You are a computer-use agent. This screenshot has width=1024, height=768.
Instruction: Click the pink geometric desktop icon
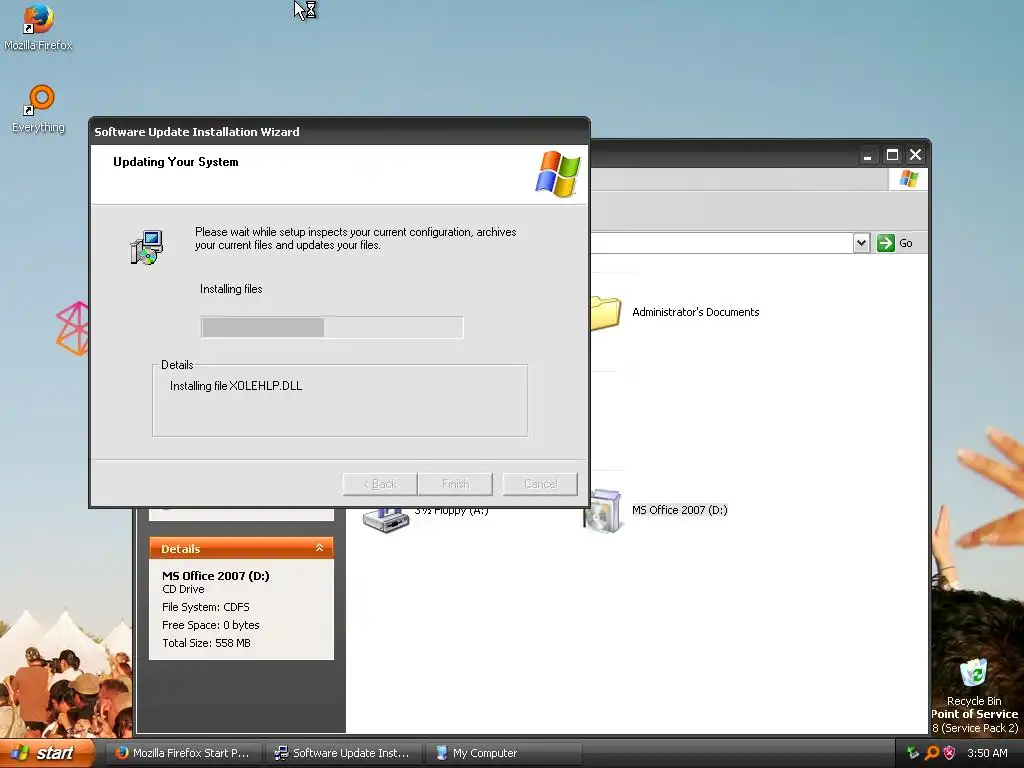(x=72, y=328)
